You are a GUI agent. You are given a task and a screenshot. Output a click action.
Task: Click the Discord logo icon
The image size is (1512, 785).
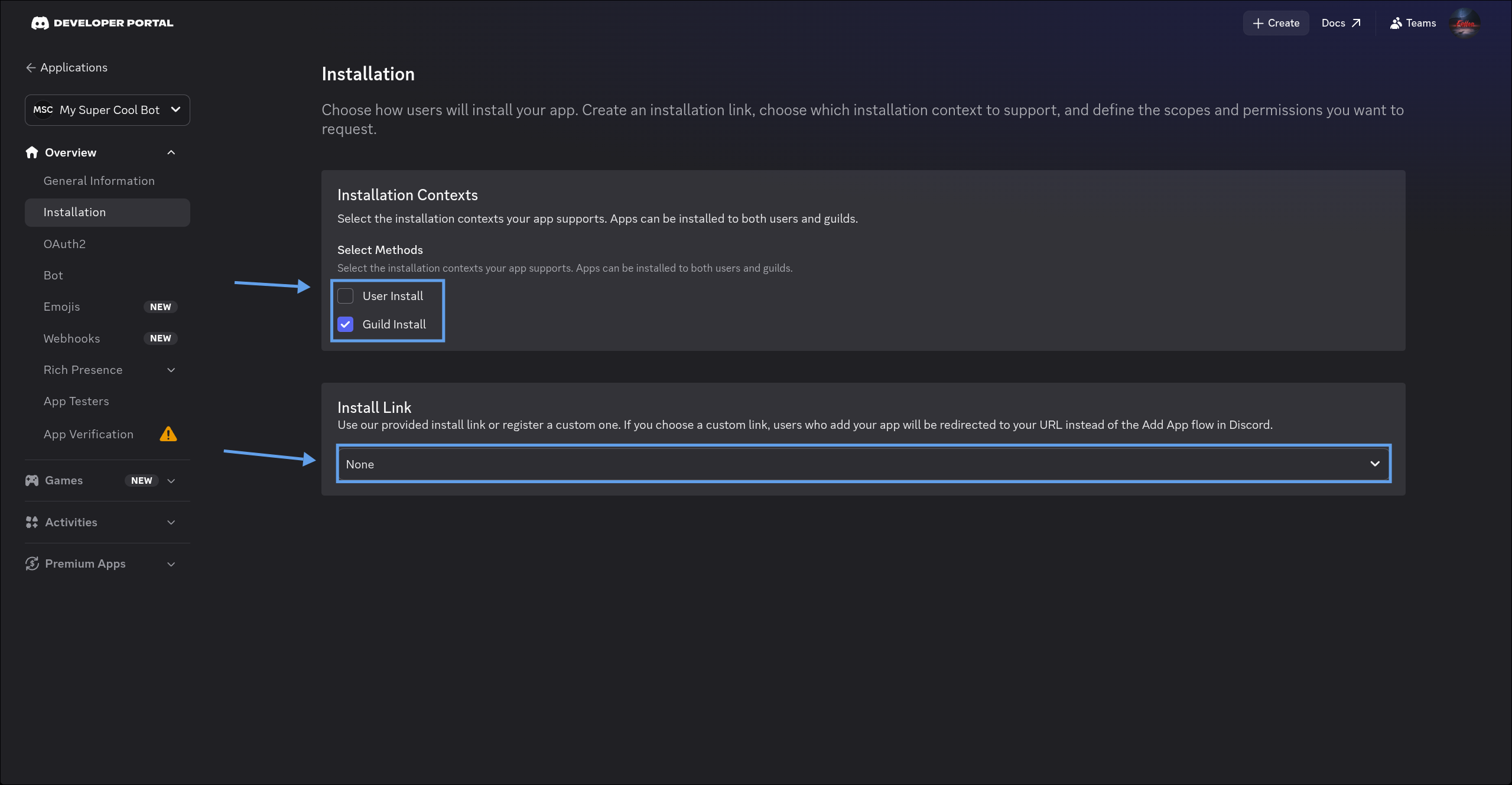click(x=40, y=23)
